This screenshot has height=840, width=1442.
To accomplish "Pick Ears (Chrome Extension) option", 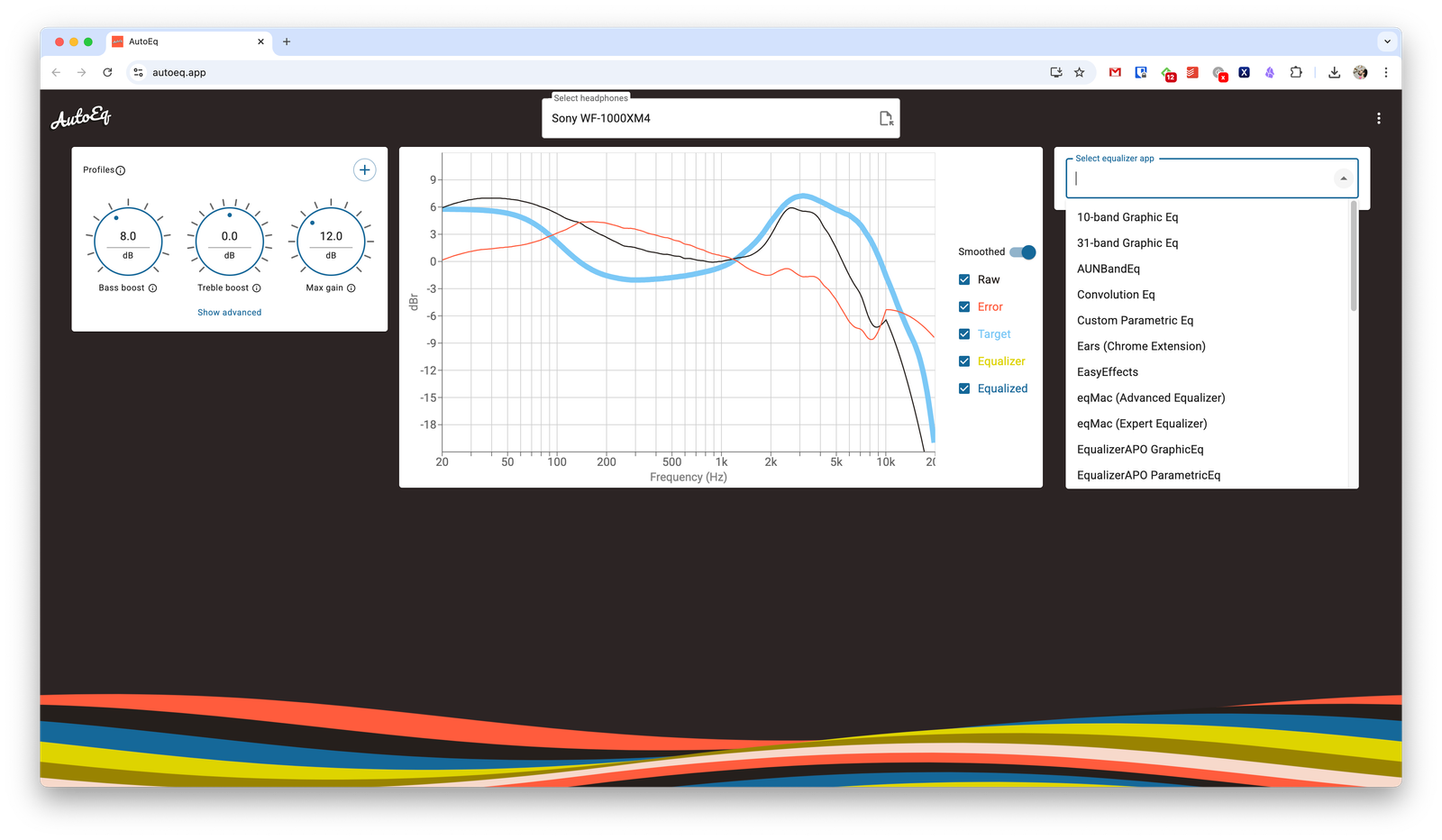I will pos(1207,346).
